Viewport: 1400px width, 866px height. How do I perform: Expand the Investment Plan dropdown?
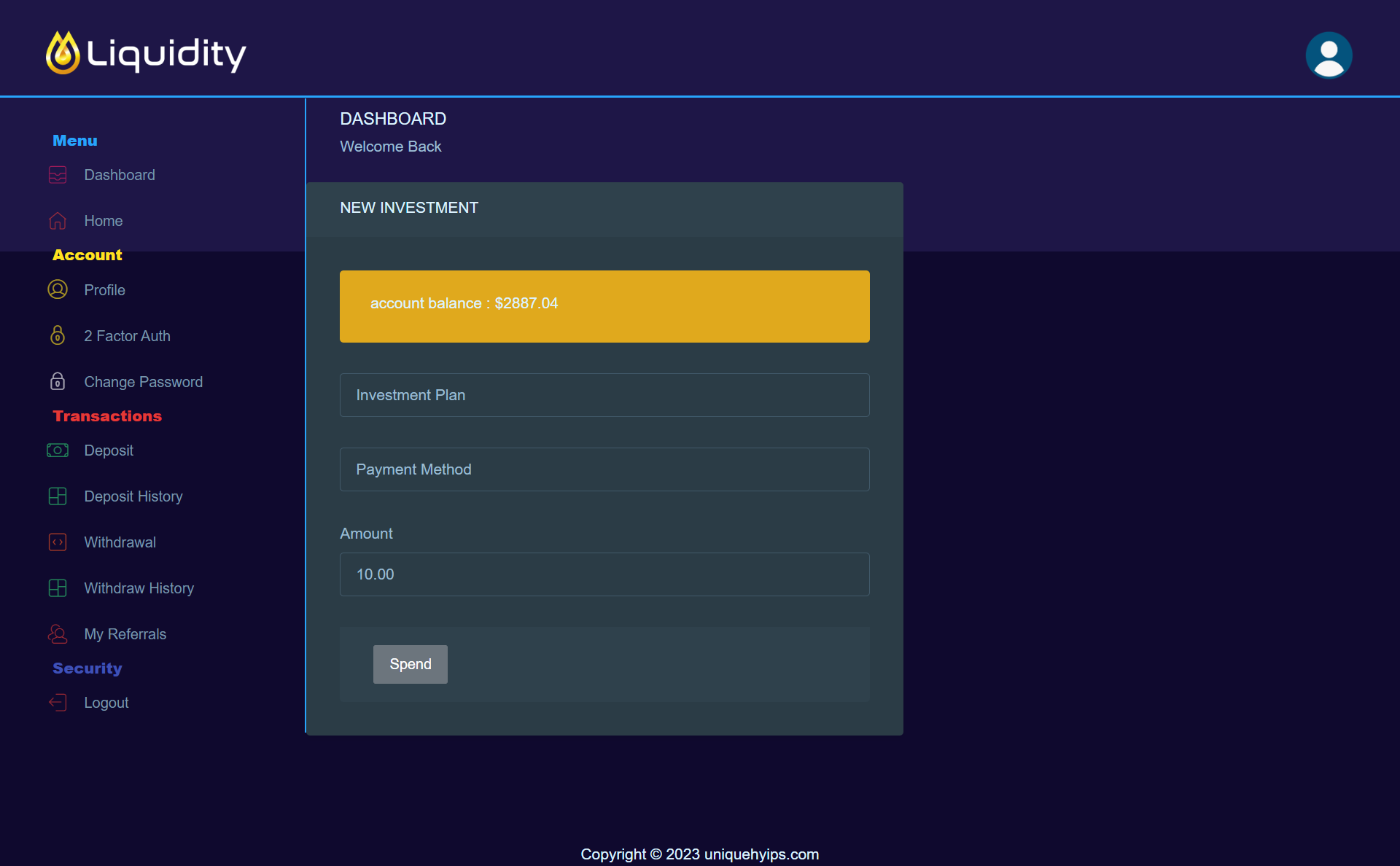coord(604,395)
